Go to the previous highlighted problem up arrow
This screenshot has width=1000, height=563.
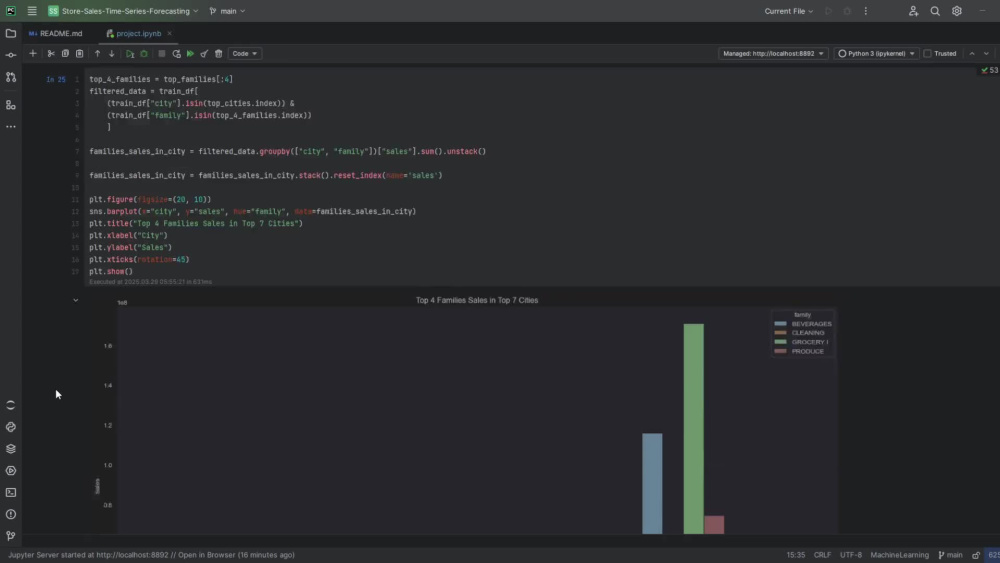click(972, 54)
